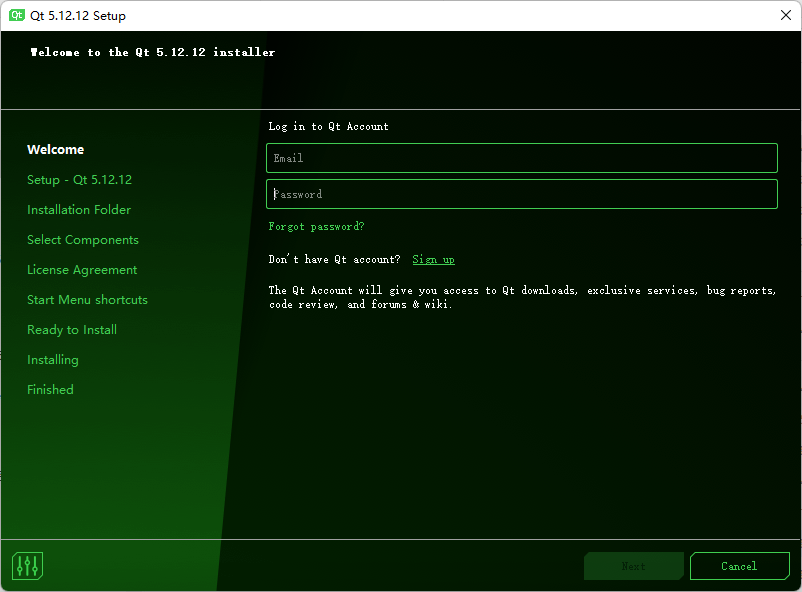Click inside the Email input field
This screenshot has width=802, height=592.
[x=521, y=158]
